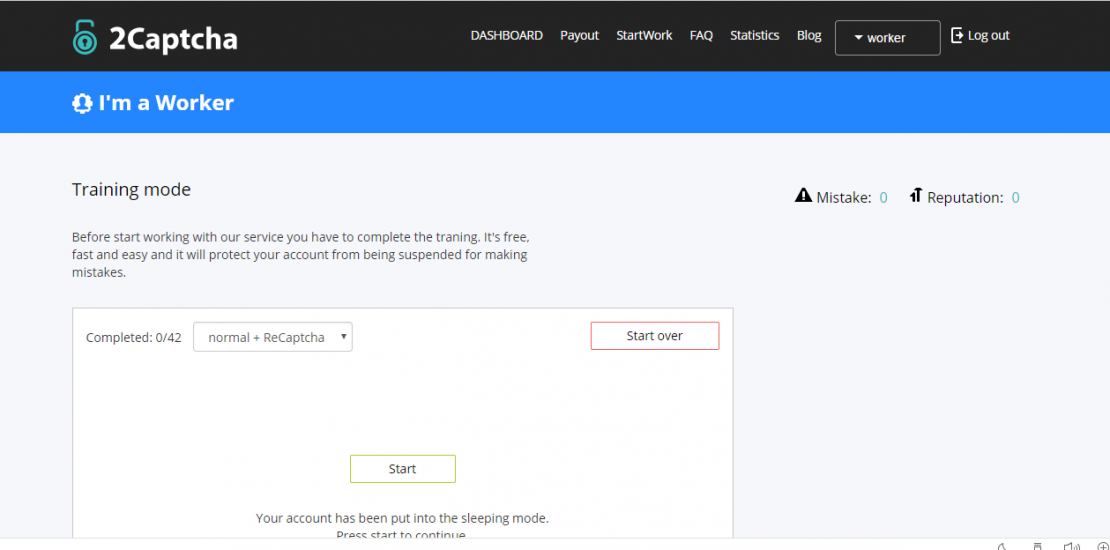This screenshot has height=550, width=1110.
Task: Click the Reputation score value
Action: coord(1015,198)
